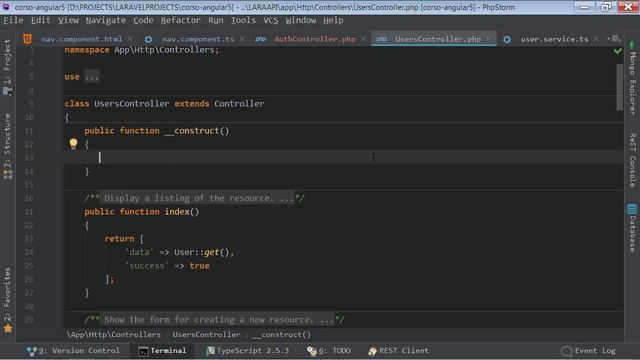The image size is (640, 360).
Task: Open the TypeScript 2.5.3 tool window
Action: tap(247, 351)
